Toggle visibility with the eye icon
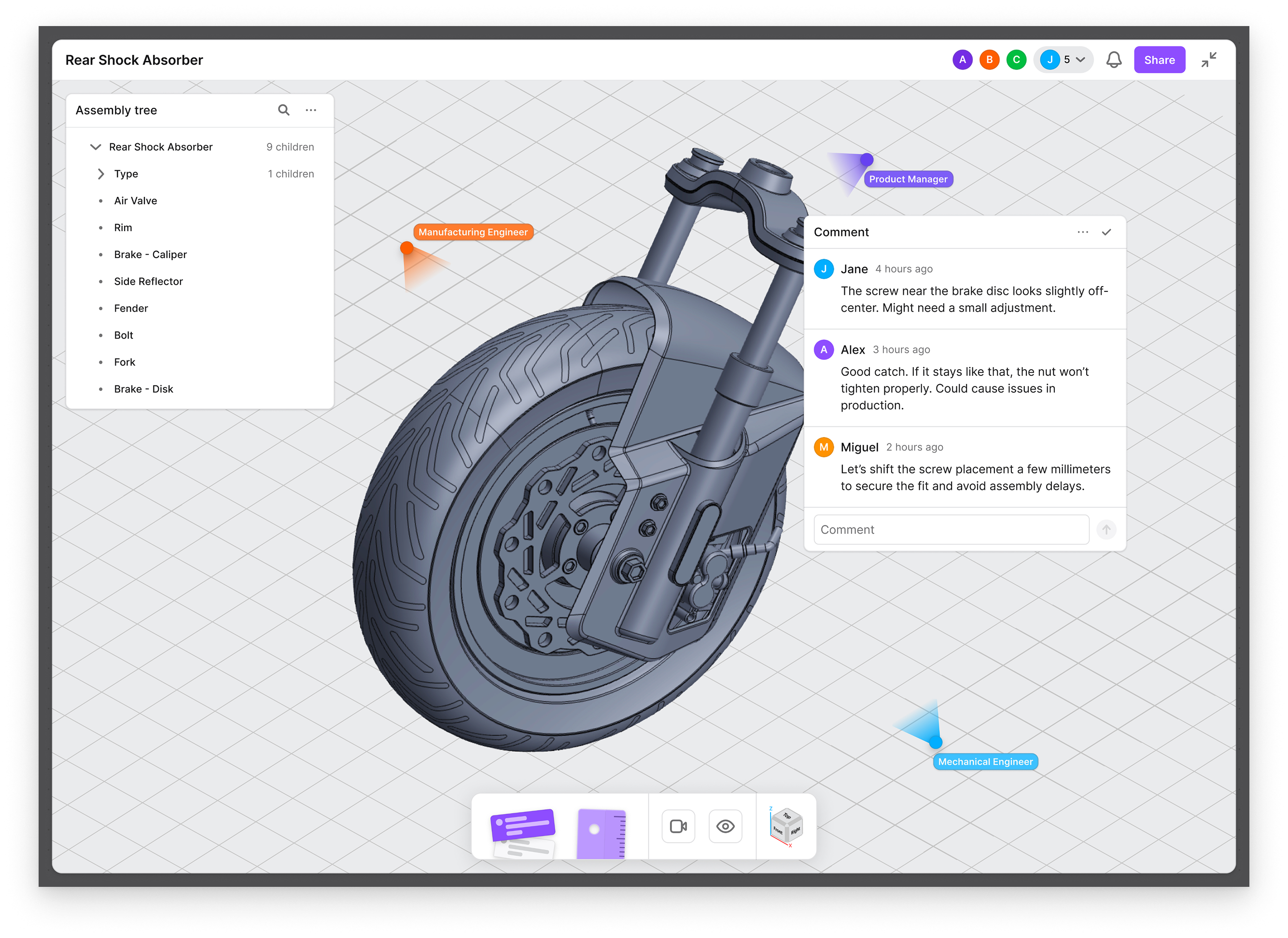 pyautogui.click(x=725, y=826)
